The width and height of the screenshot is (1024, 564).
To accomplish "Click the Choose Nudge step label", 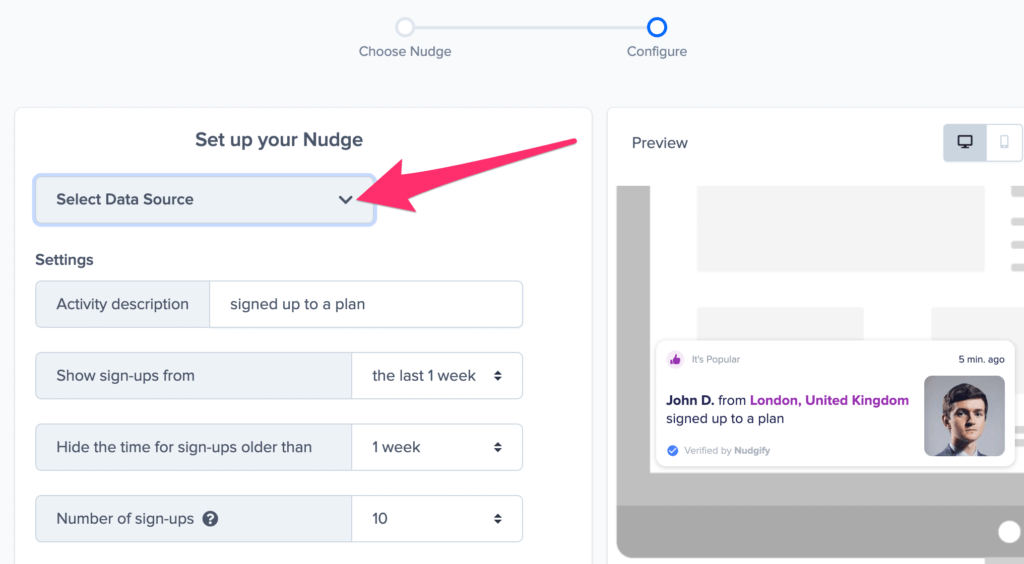I will click(405, 52).
